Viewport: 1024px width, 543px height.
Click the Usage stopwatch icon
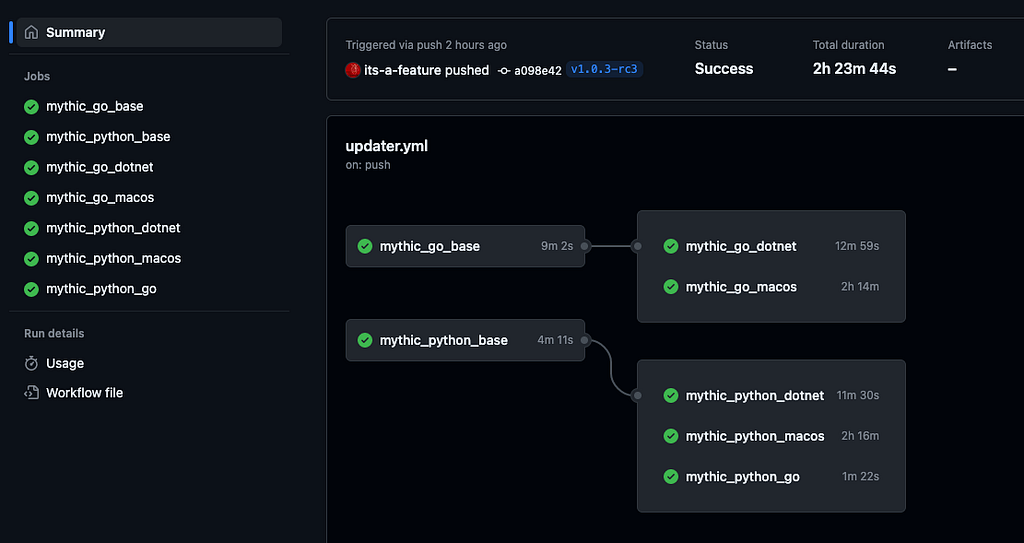pos(31,363)
